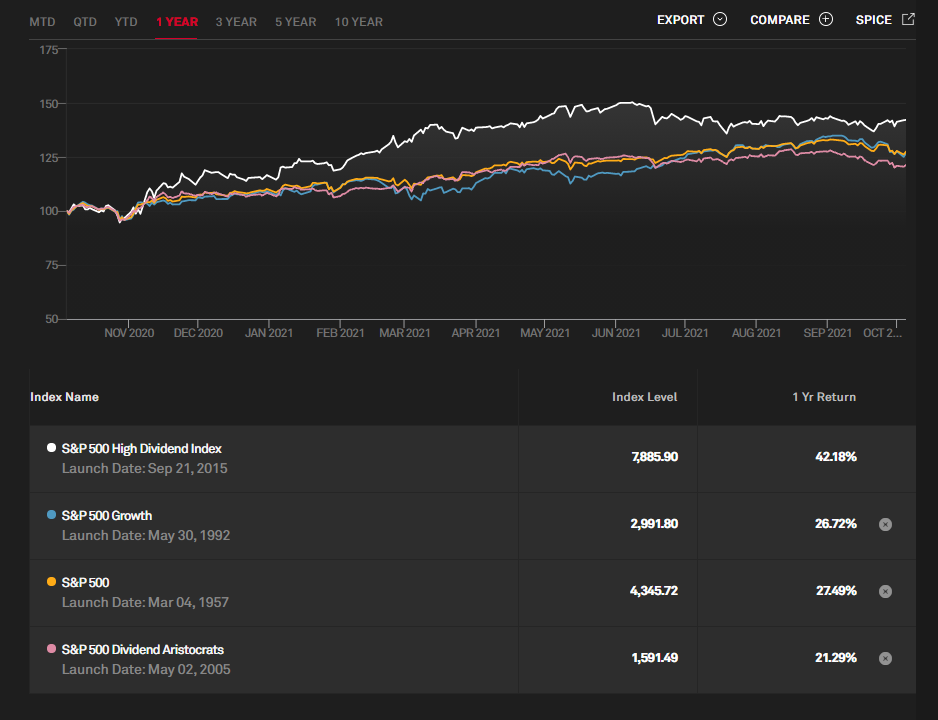
Task: Click the pink Dividend Aristocrats color dot
Action: pyautogui.click(x=51, y=648)
